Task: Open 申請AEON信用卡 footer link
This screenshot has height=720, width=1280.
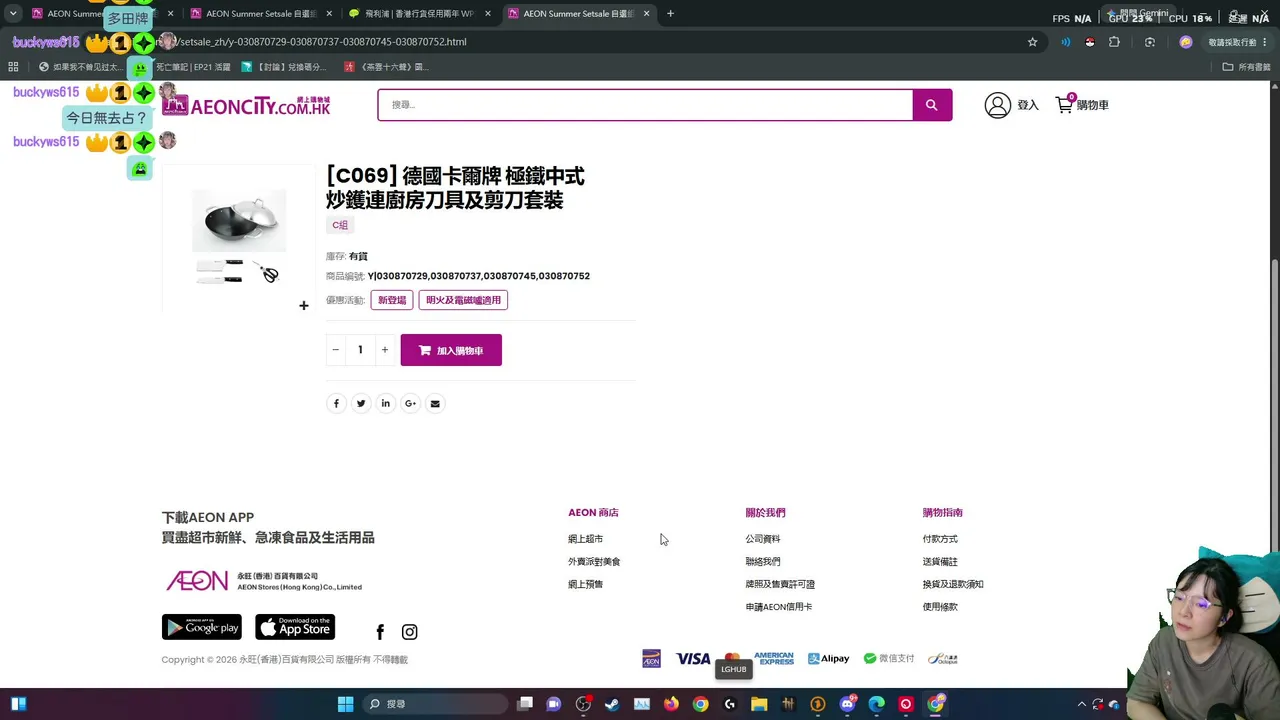Action: point(778,607)
